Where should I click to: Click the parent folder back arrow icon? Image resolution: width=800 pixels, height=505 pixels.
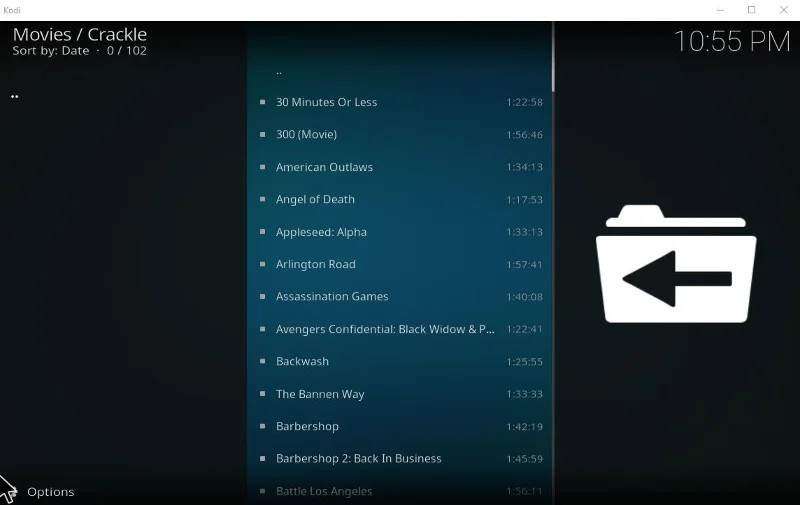click(x=676, y=264)
